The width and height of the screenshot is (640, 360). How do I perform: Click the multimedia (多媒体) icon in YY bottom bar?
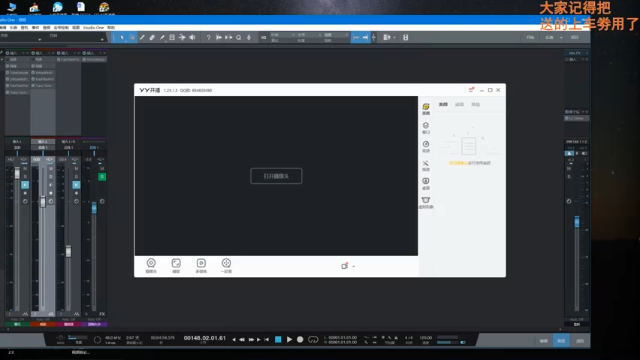201,265
